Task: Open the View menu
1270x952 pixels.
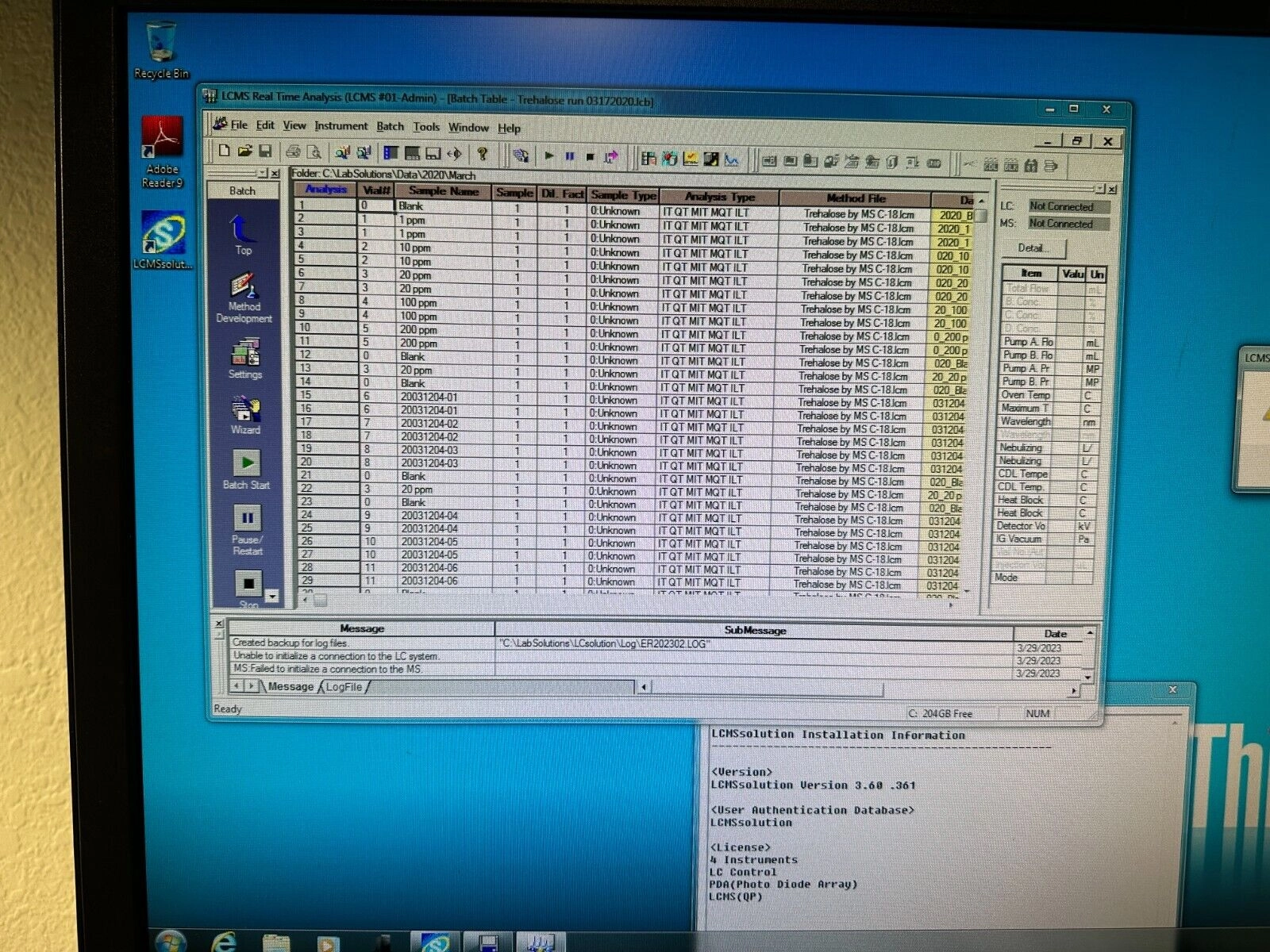Action: 294,125
